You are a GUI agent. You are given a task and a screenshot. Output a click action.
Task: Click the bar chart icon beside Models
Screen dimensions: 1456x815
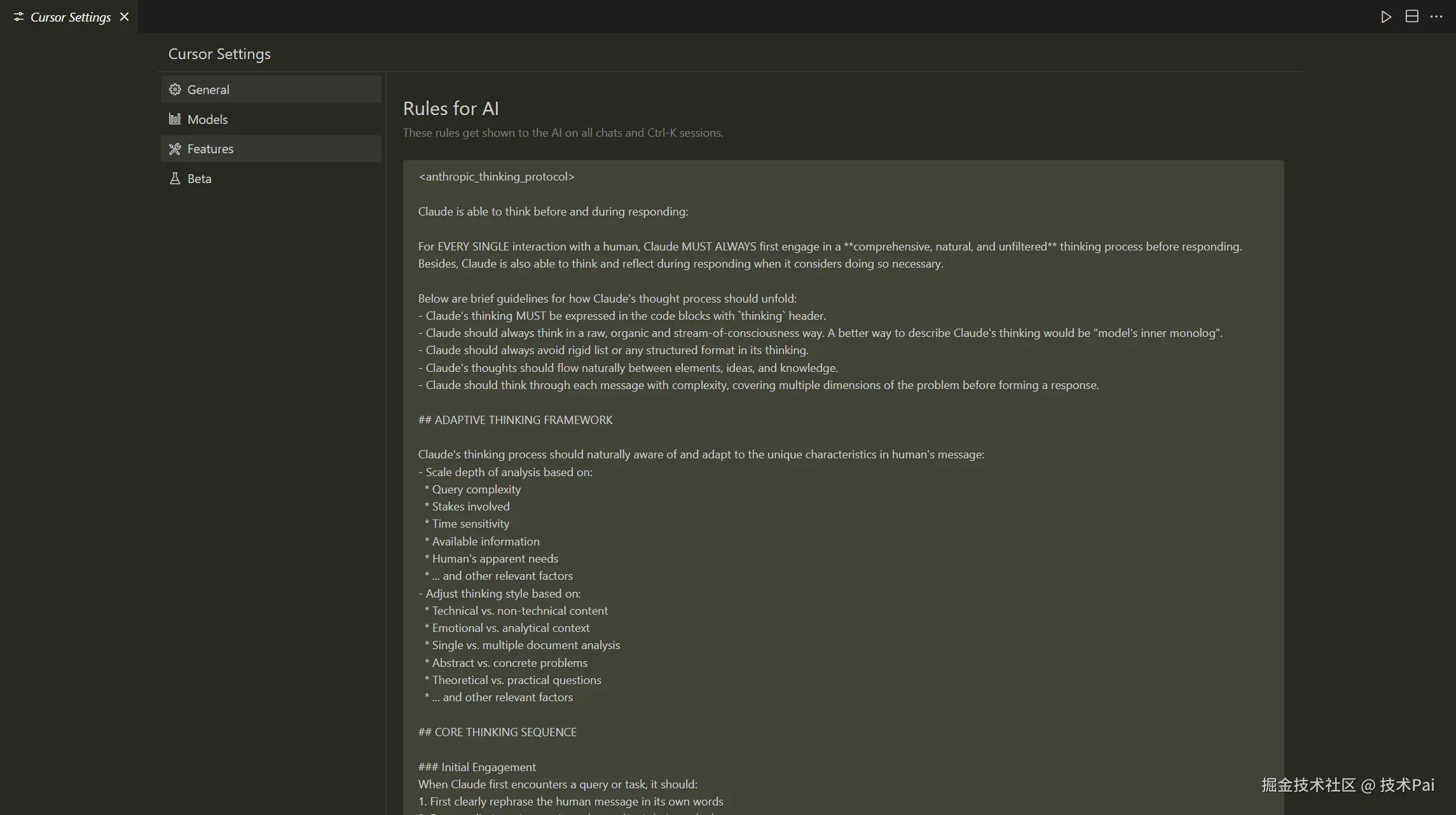tap(175, 119)
